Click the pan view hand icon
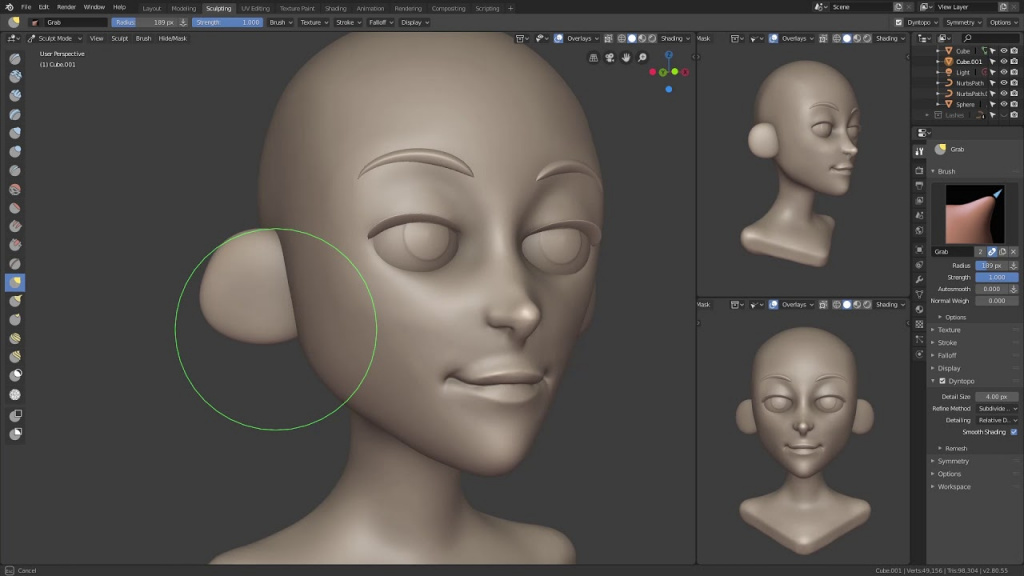The width and height of the screenshot is (1024, 576). pos(626,57)
